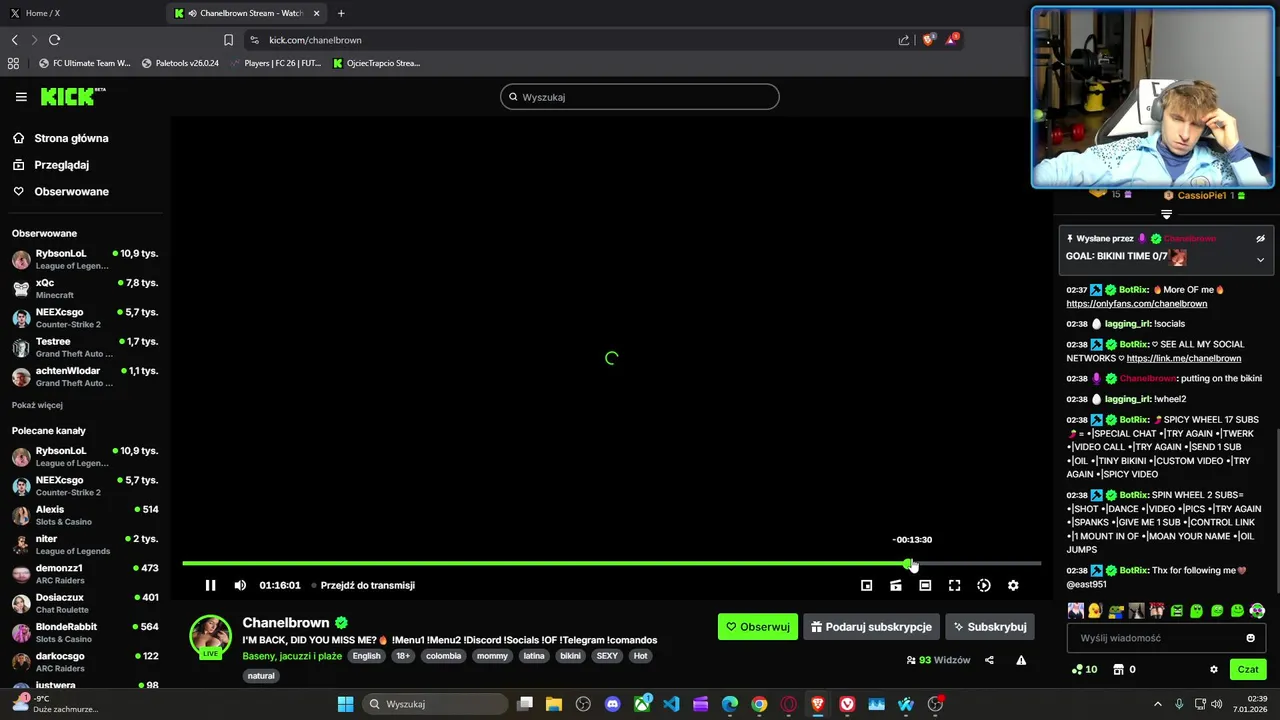
Task: Report stream with warning triangle icon
Action: coord(1021,660)
